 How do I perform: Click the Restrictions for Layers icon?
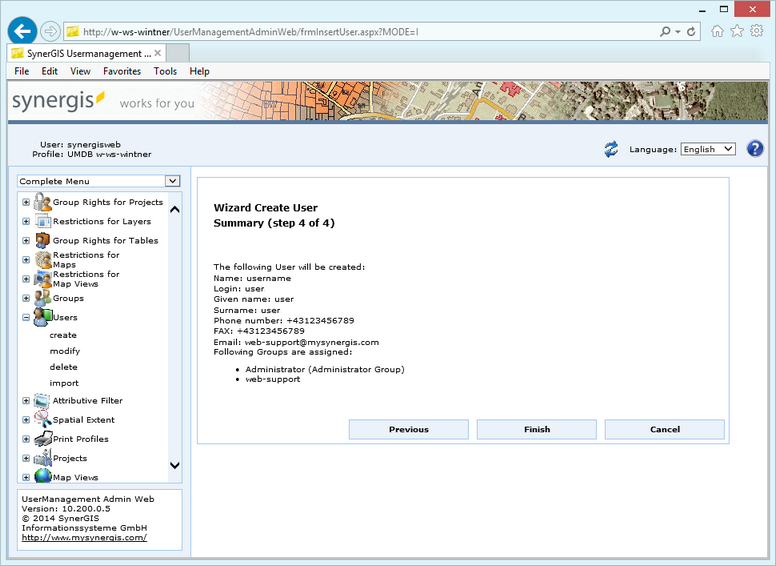pyautogui.click(x=43, y=221)
